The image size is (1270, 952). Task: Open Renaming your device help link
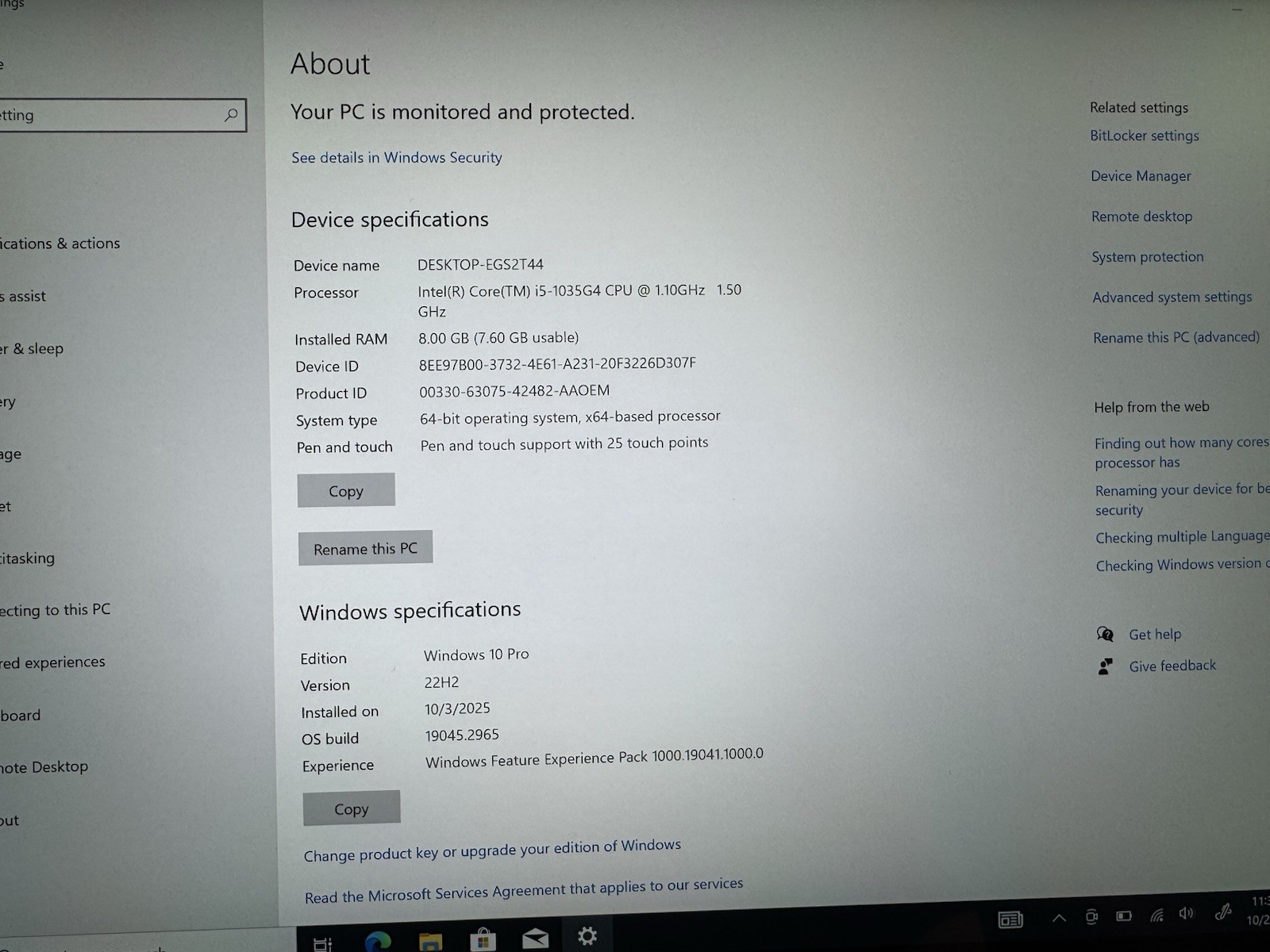(1182, 500)
